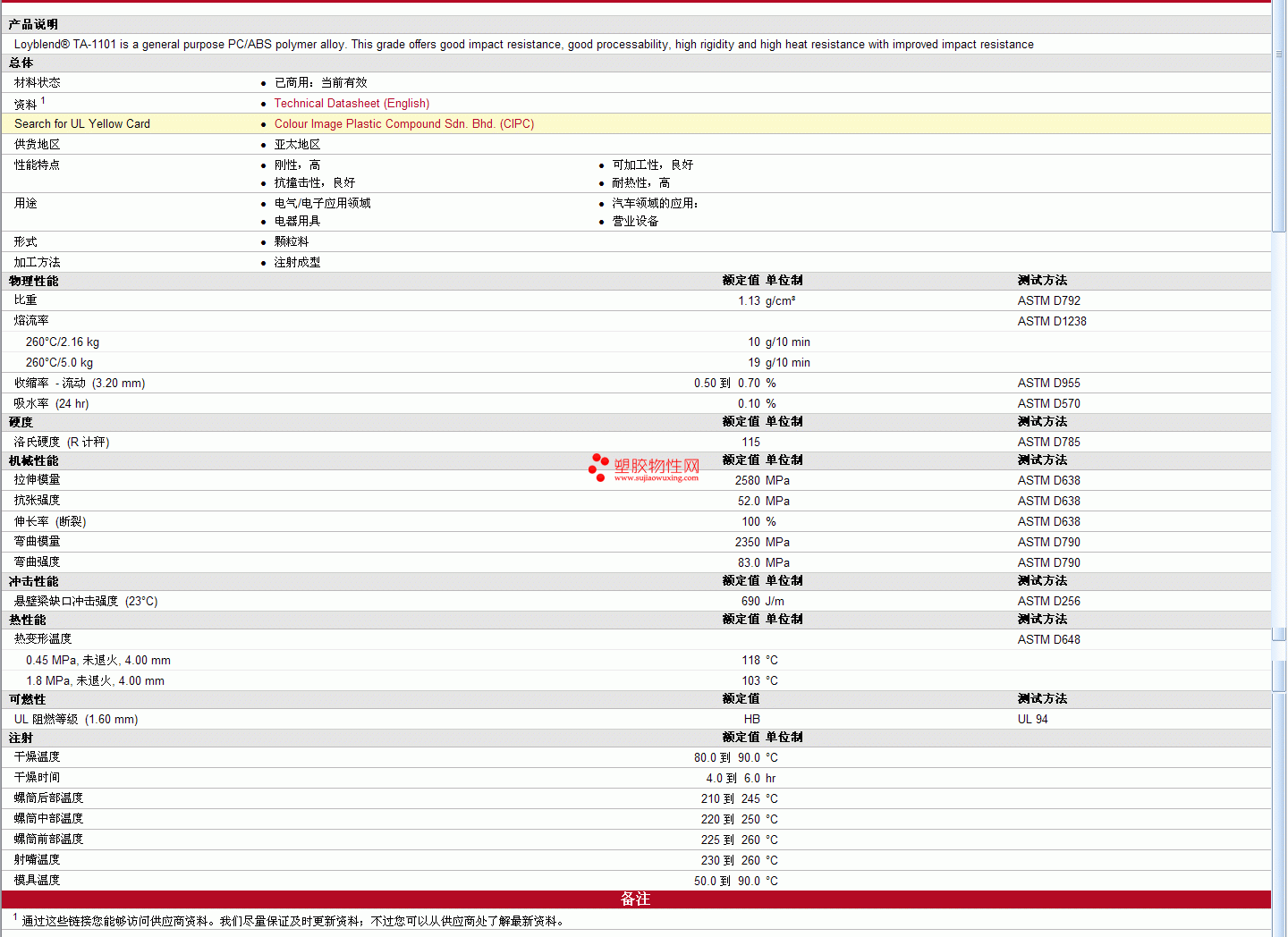Click the '亚太地区' availability value

[x=297, y=144]
